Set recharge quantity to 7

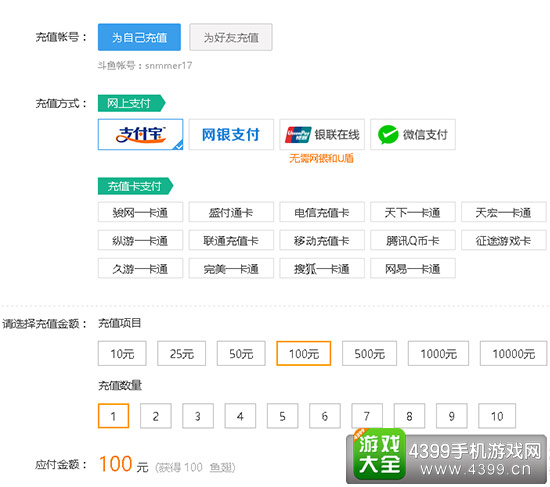point(367,416)
